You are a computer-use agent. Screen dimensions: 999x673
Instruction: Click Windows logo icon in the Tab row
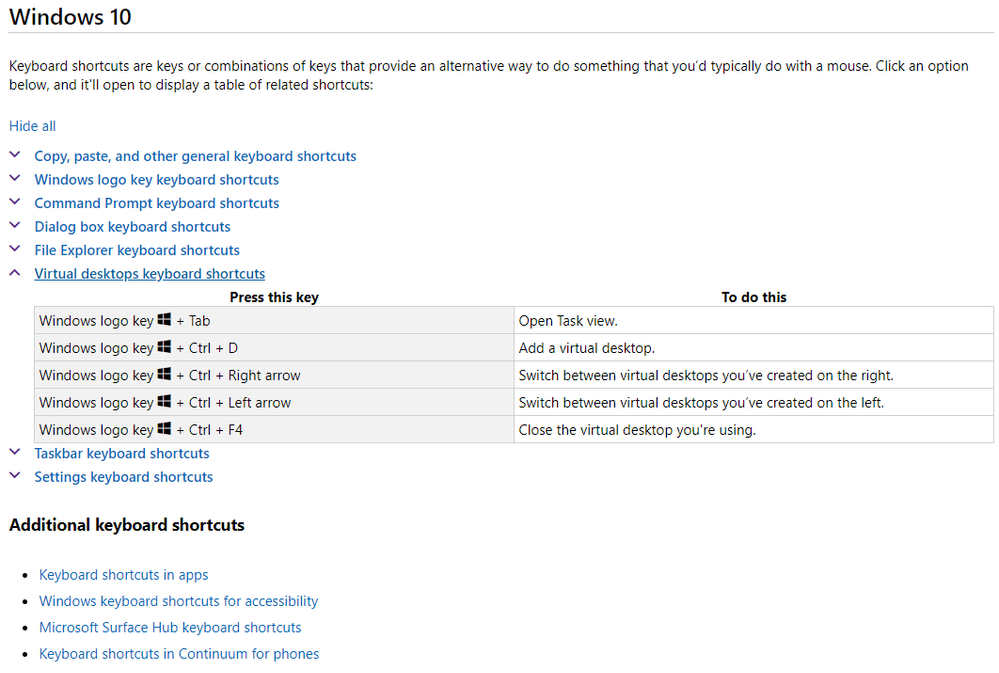click(164, 319)
